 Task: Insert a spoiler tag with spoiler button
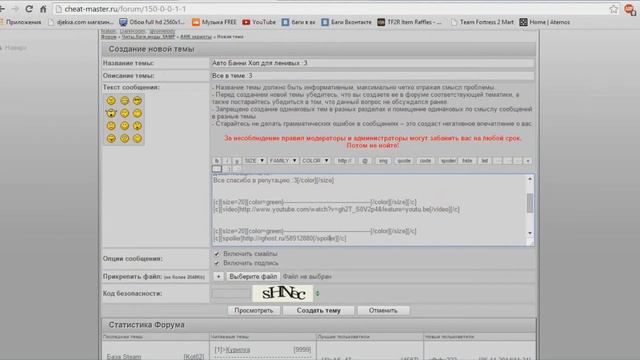tap(448, 161)
